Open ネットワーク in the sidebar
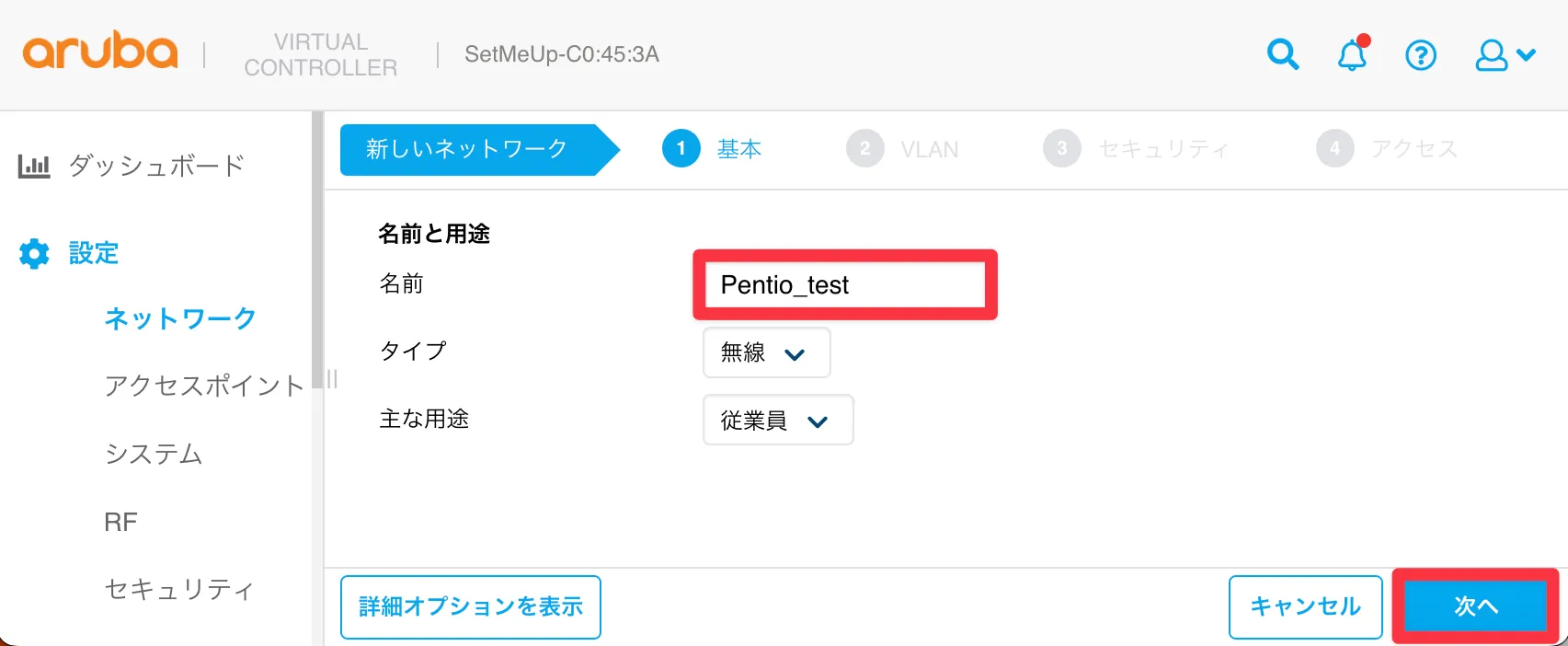 180,318
